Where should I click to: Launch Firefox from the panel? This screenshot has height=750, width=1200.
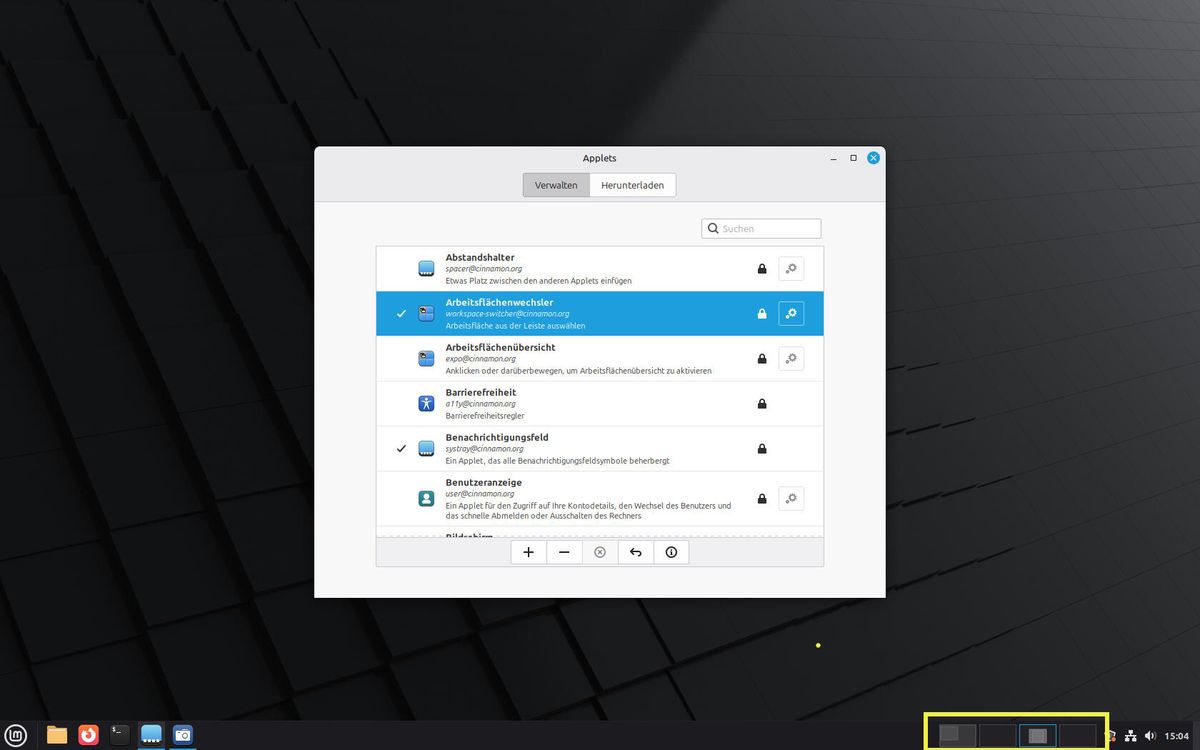click(89, 735)
